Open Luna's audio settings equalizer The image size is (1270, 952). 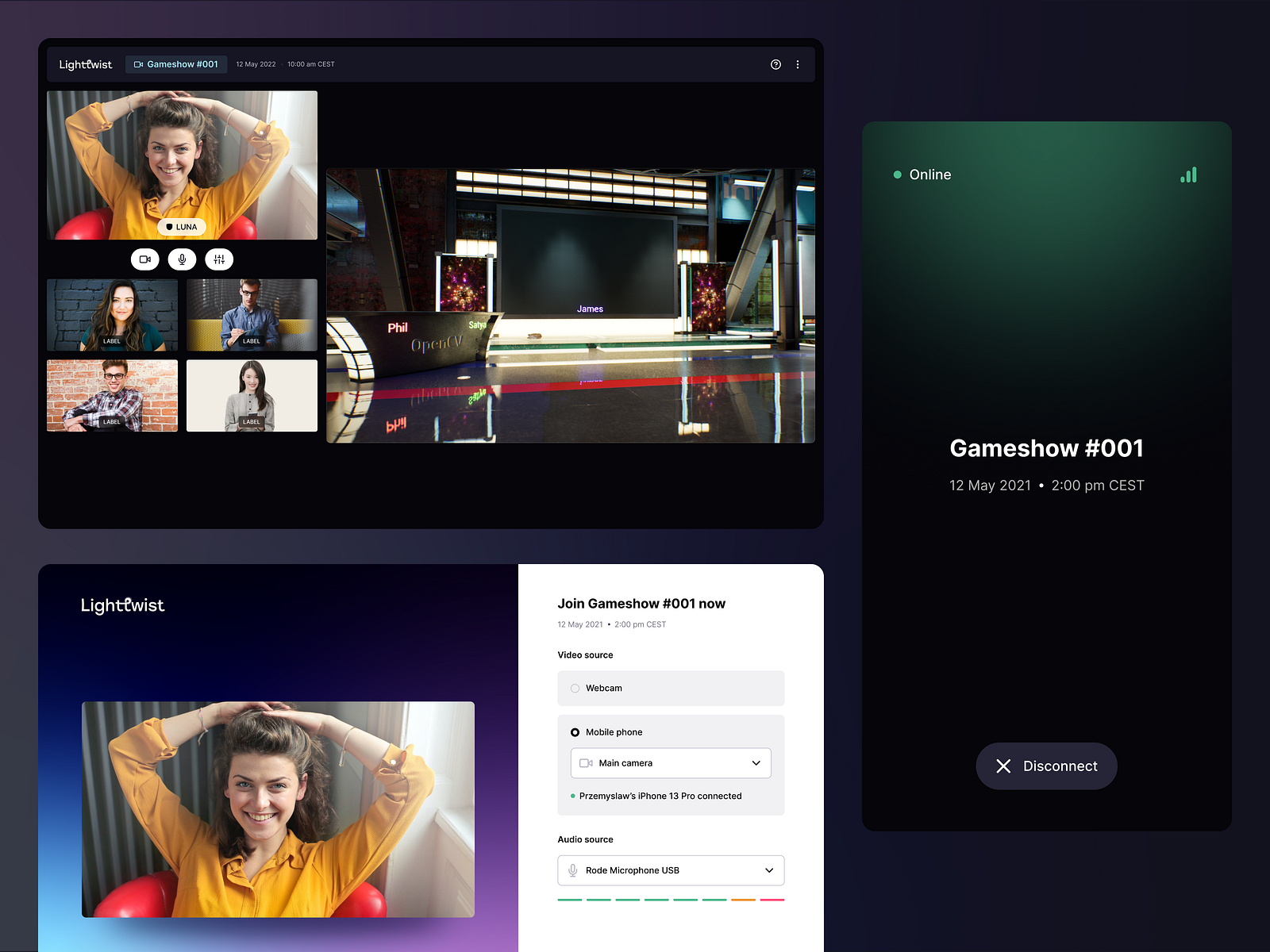219,259
